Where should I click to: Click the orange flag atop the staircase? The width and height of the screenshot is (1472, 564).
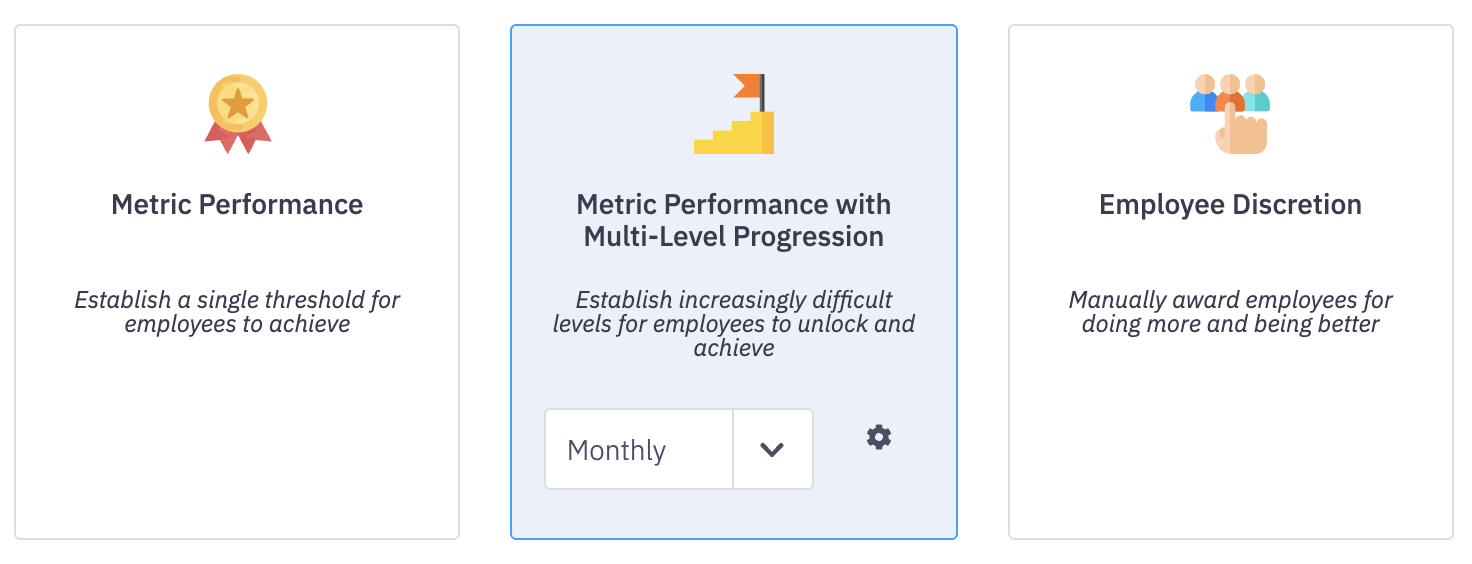(x=746, y=85)
